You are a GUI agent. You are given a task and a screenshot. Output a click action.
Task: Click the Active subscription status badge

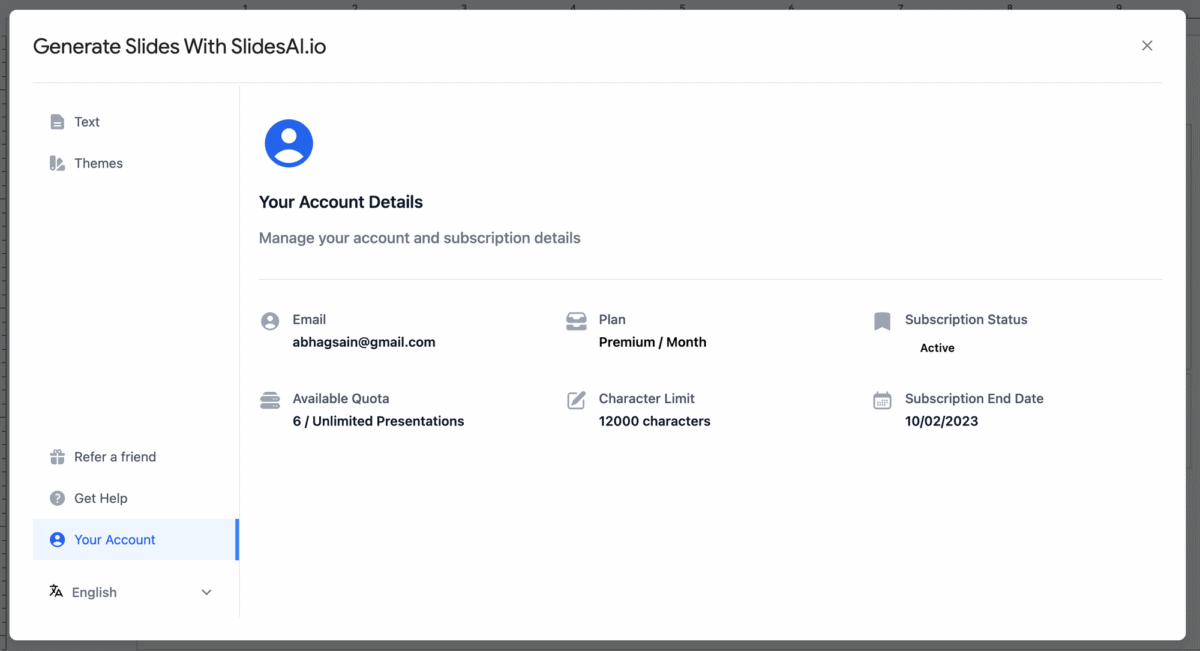[x=937, y=348]
